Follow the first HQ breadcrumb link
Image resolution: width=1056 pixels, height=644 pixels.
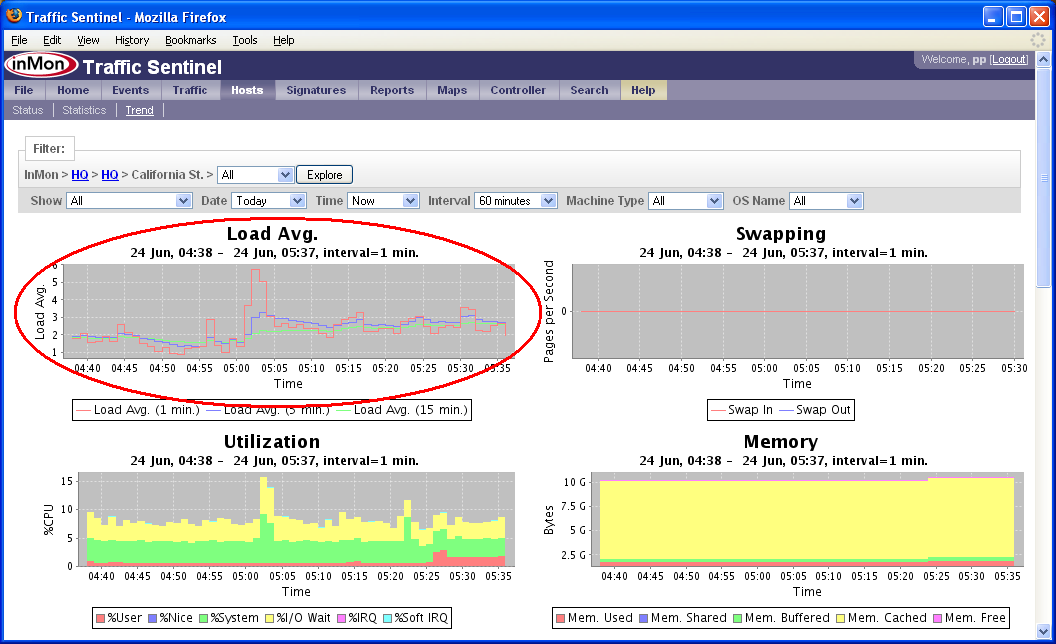pos(79,175)
